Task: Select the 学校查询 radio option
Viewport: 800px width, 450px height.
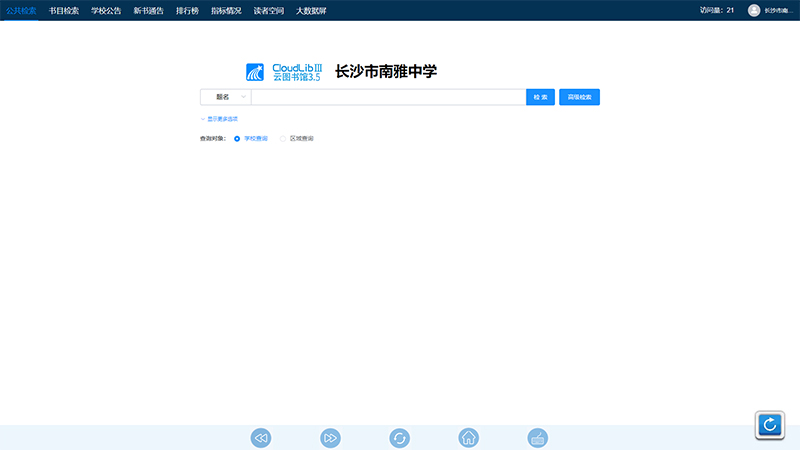Action: coord(237,138)
